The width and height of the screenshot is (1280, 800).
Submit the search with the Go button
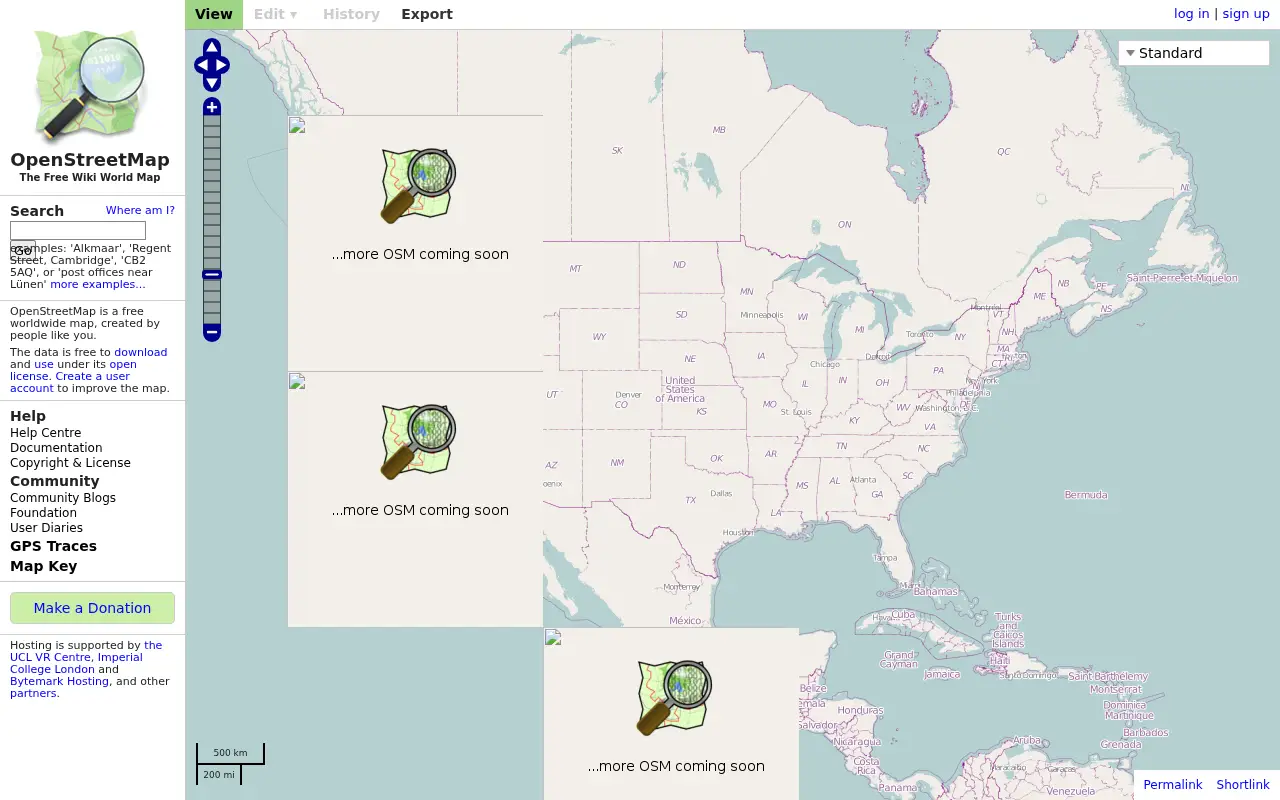pos(22,250)
